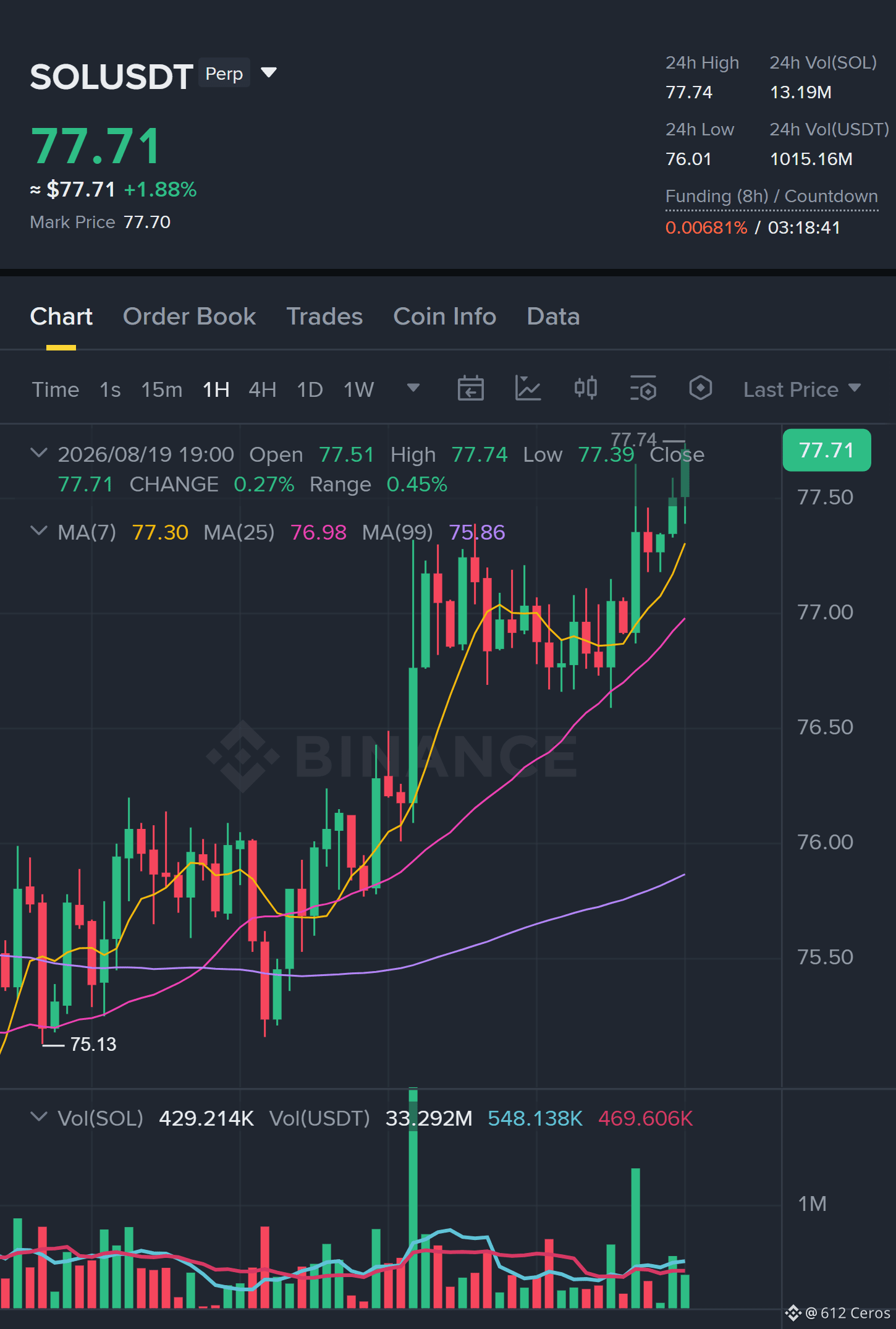Tap the current price tag 77.71 on axis
Viewport: 896px width, 1329px height.
click(x=827, y=450)
